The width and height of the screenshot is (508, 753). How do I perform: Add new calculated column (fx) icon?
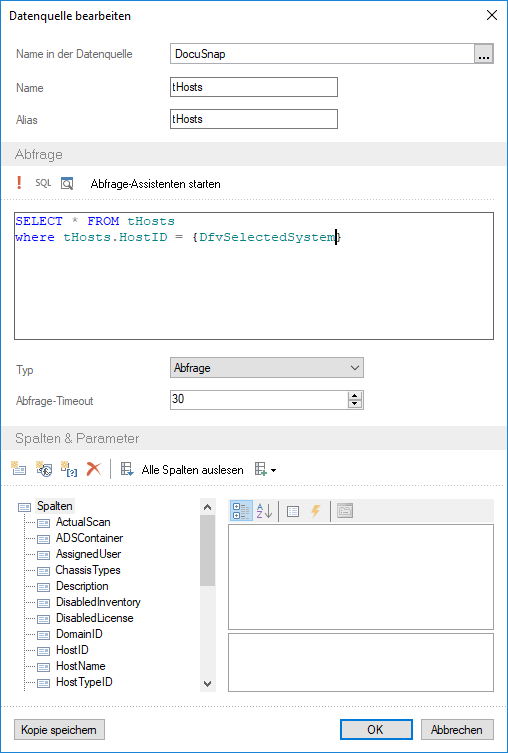point(44,469)
